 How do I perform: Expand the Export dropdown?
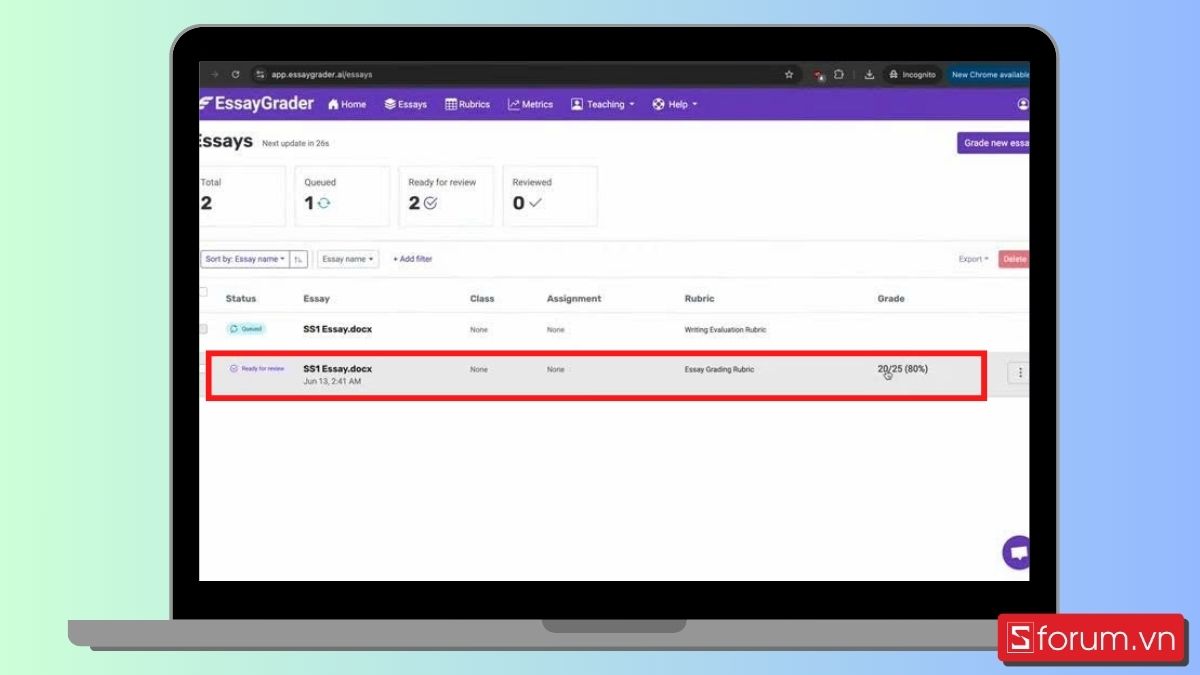coord(973,259)
